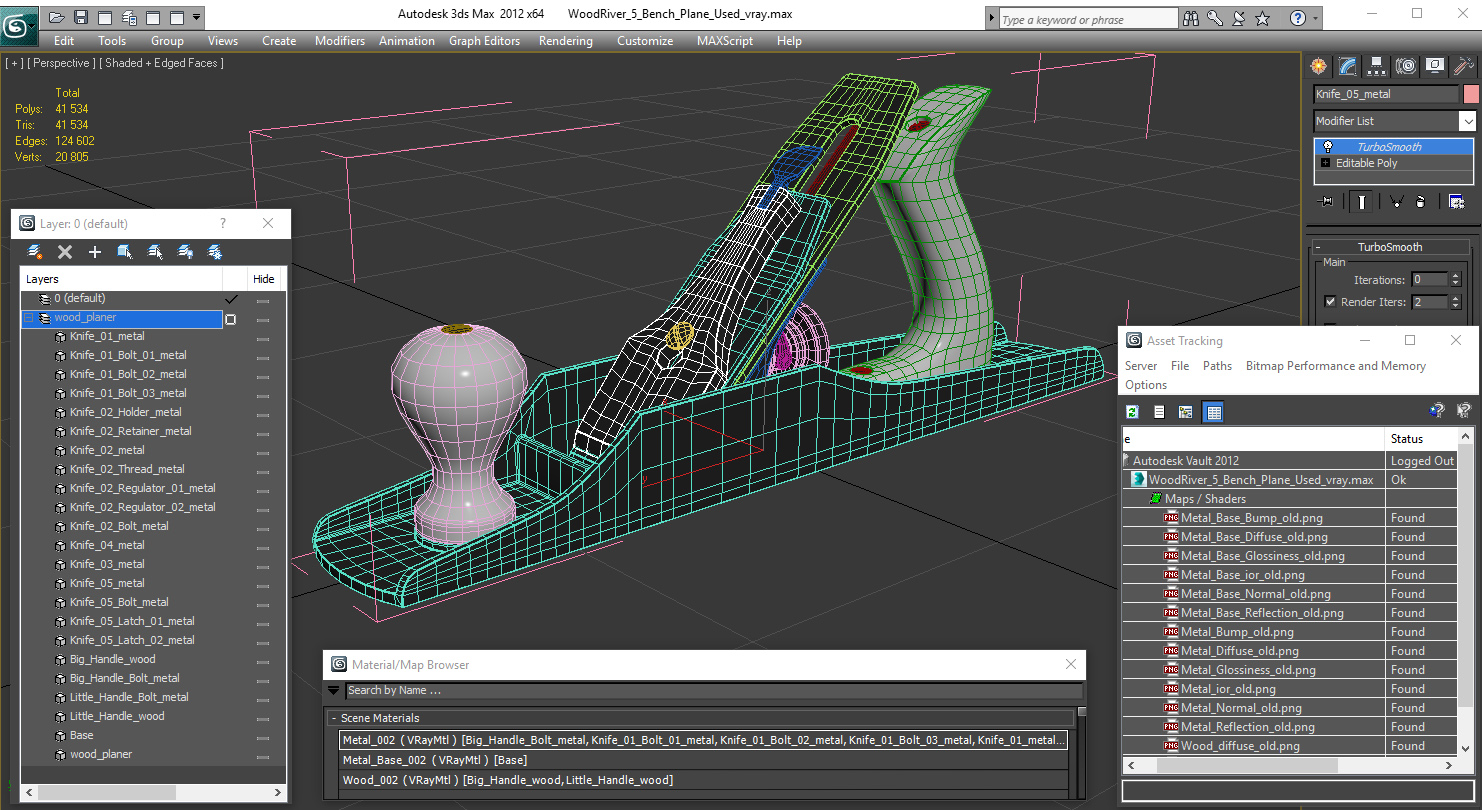Collapse the TurboSmooth rollout
1482x810 pixels.
(1318, 247)
